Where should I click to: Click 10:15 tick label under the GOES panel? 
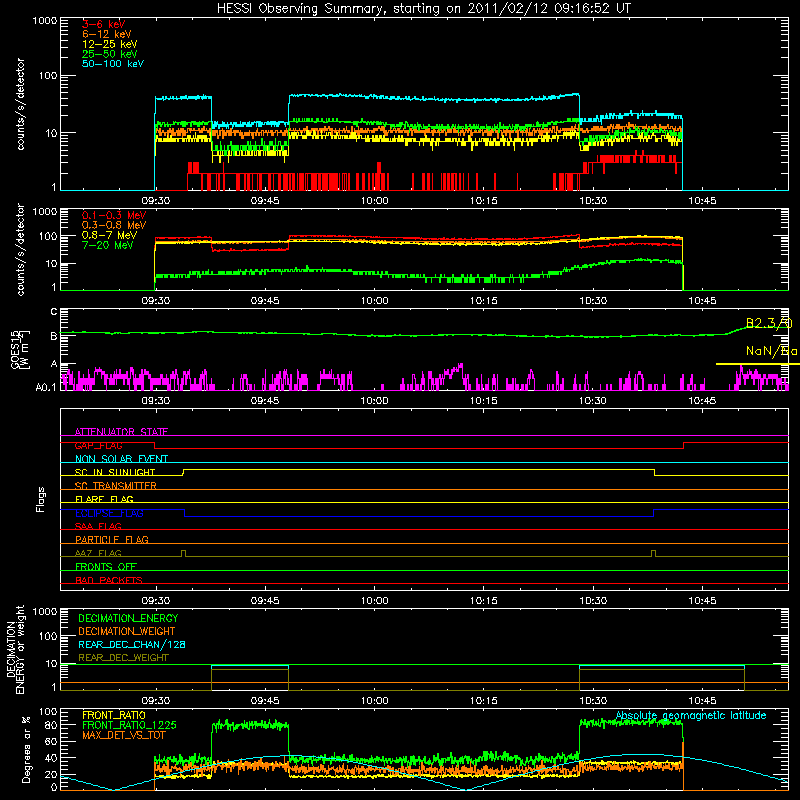coord(484,401)
